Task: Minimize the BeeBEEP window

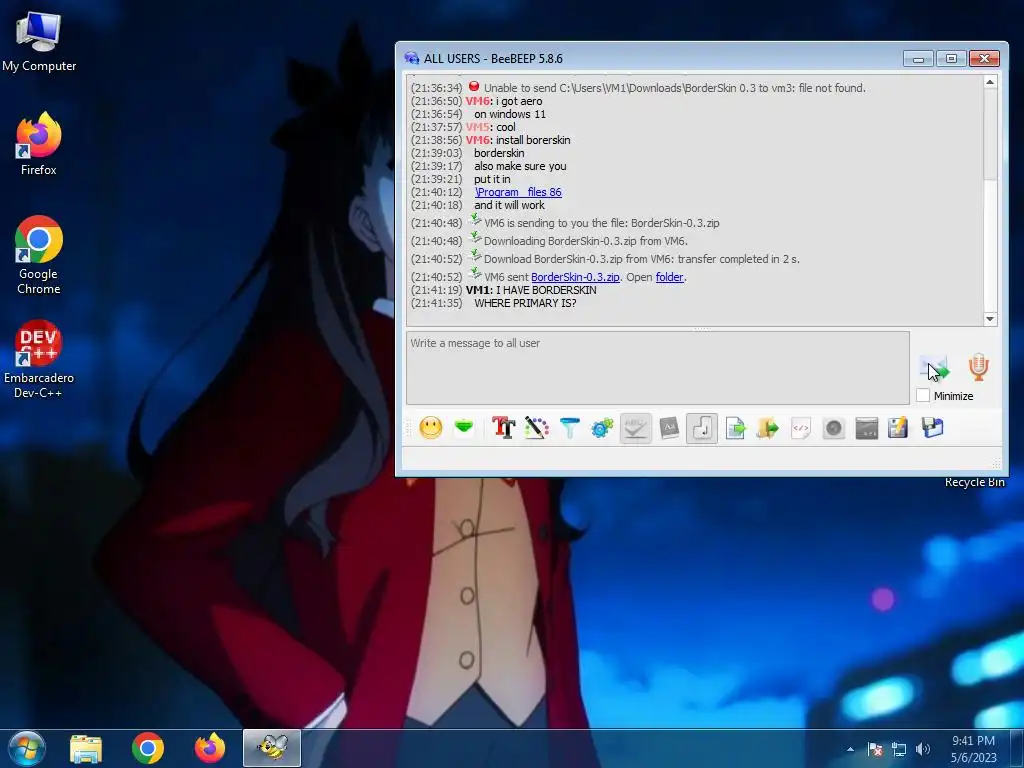Action: pos(918,59)
